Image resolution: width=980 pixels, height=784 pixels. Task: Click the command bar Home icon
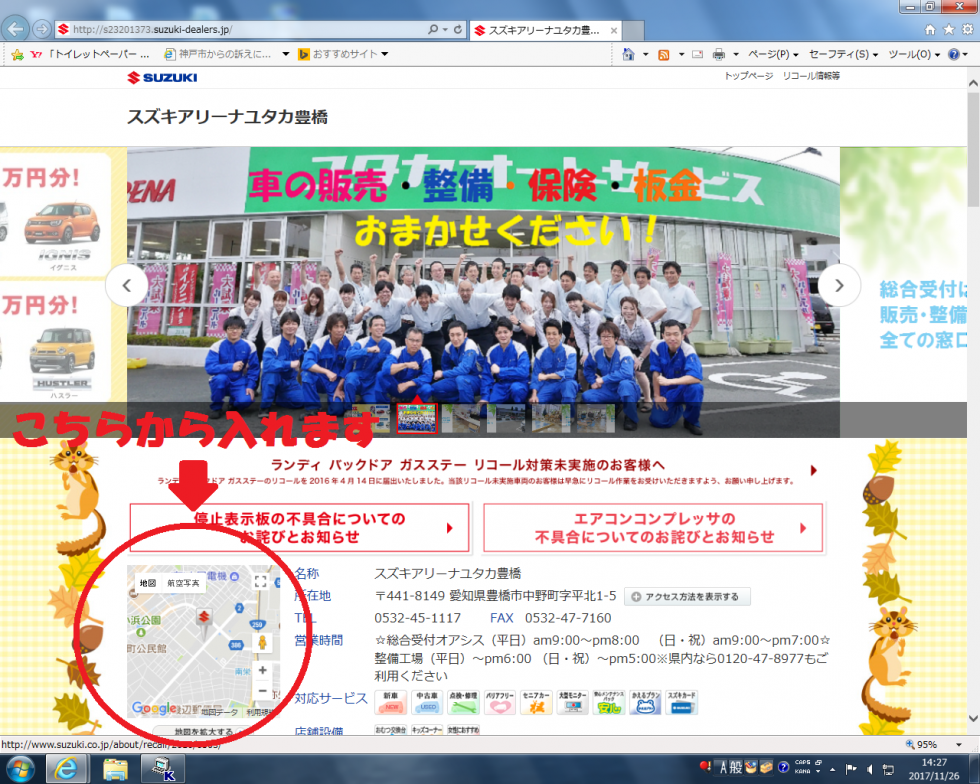[x=628, y=54]
